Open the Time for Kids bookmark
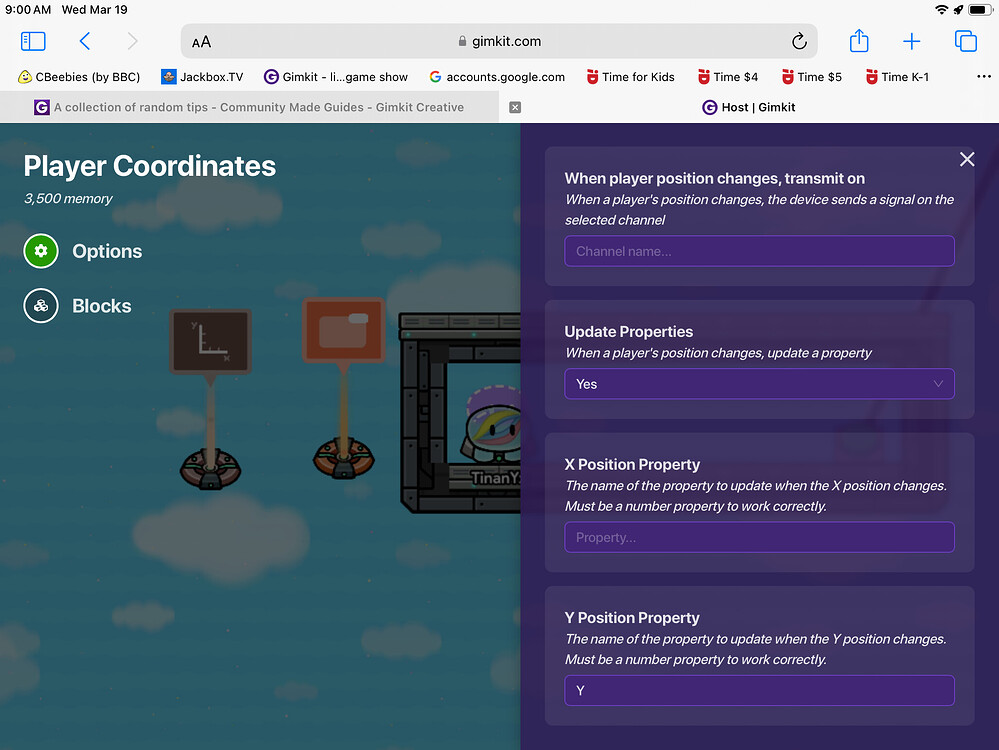The width and height of the screenshot is (999, 750). (630, 76)
